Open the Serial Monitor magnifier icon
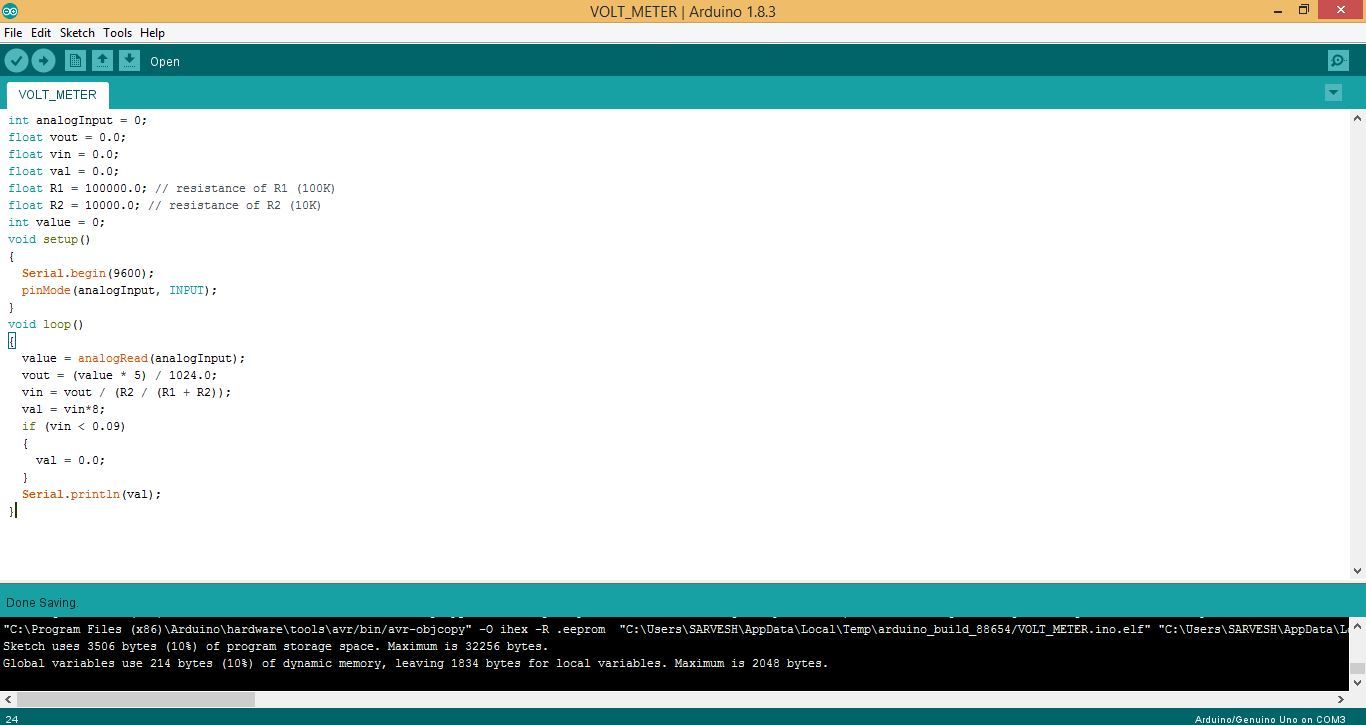Image resolution: width=1366 pixels, height=725 pixels. pyautogui.click(x=1338, y=61)
